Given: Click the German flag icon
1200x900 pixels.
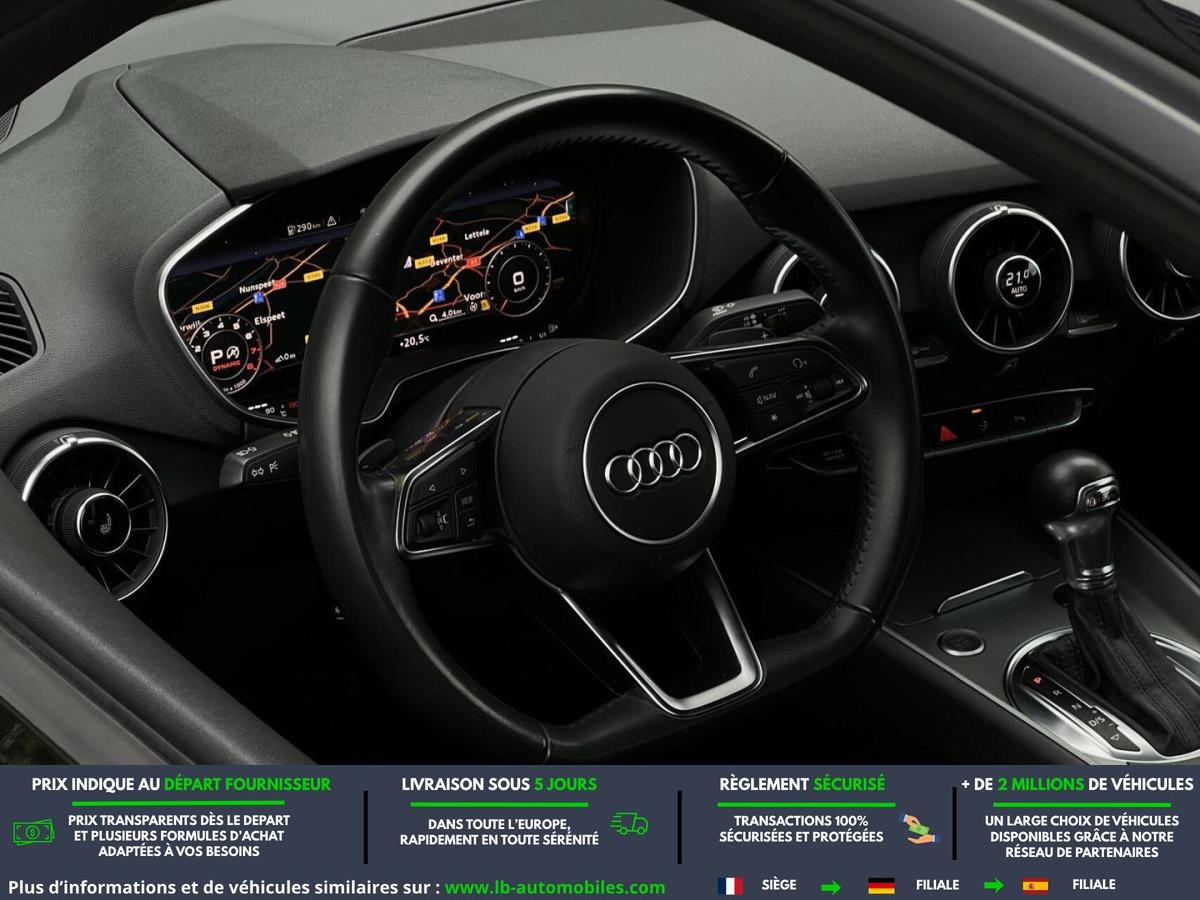Looking at the screenshot, I should [881, 886].
